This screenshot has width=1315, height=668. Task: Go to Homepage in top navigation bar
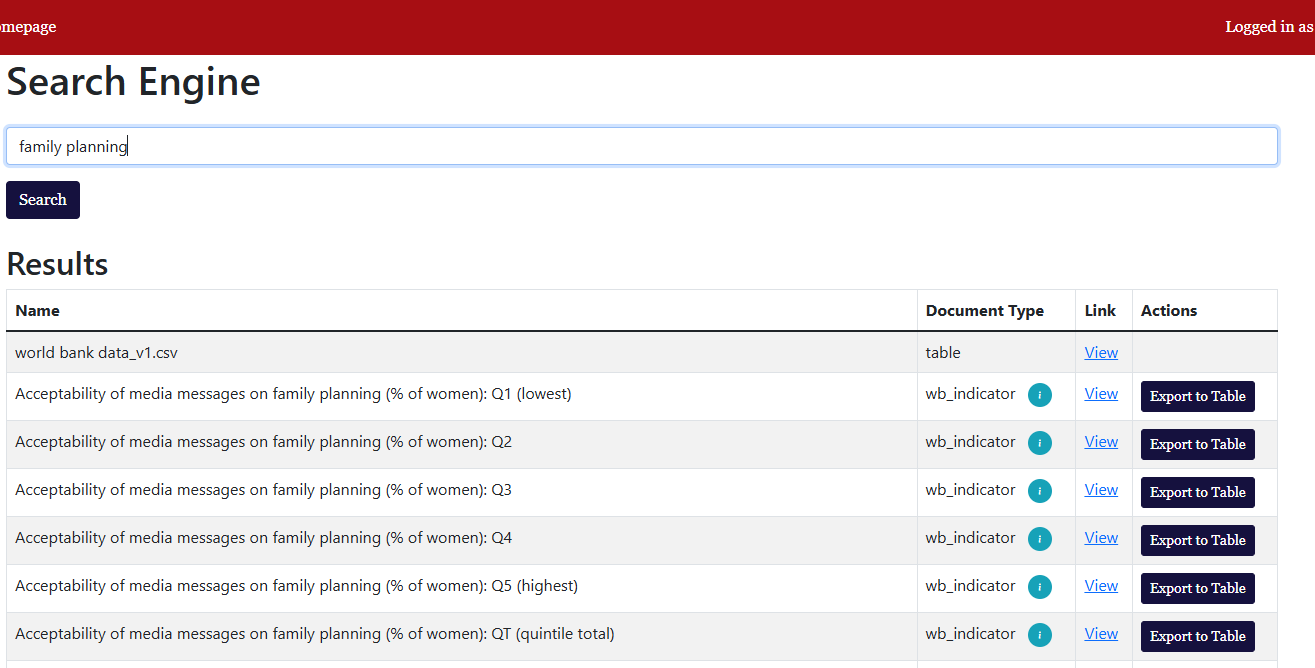click(27, 27)
